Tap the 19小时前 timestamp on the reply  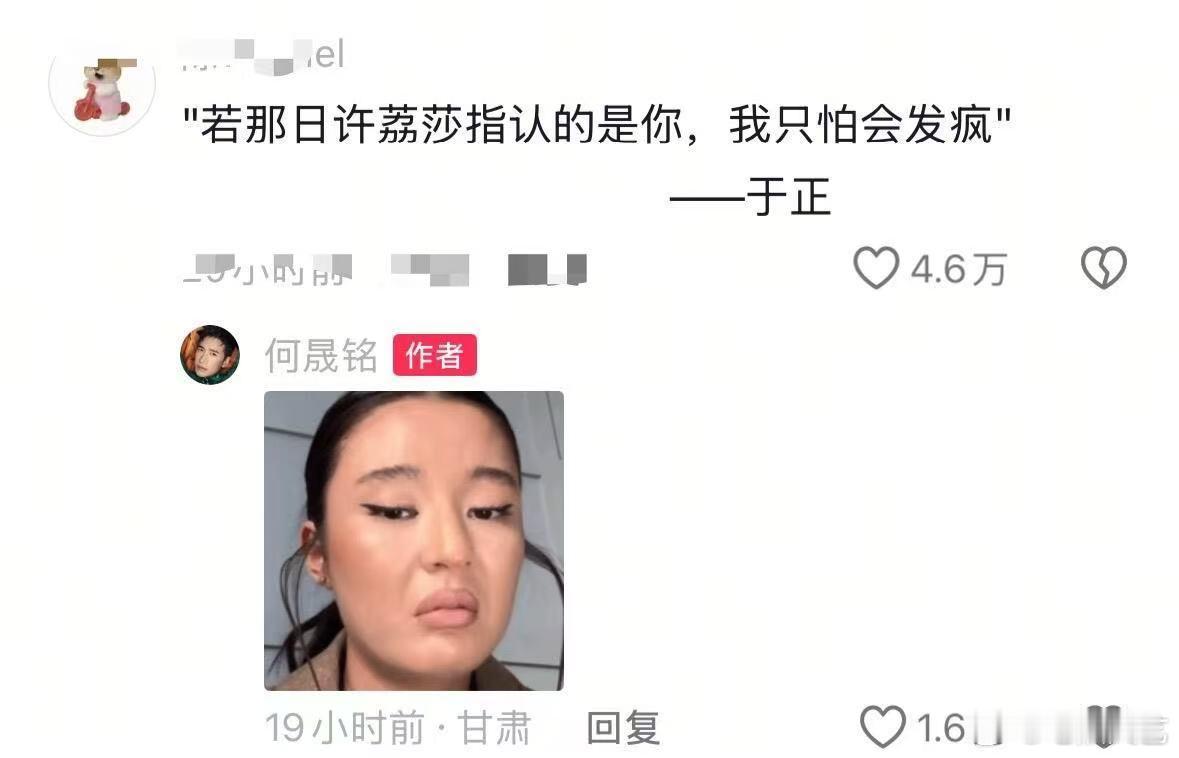coord(344,728)
